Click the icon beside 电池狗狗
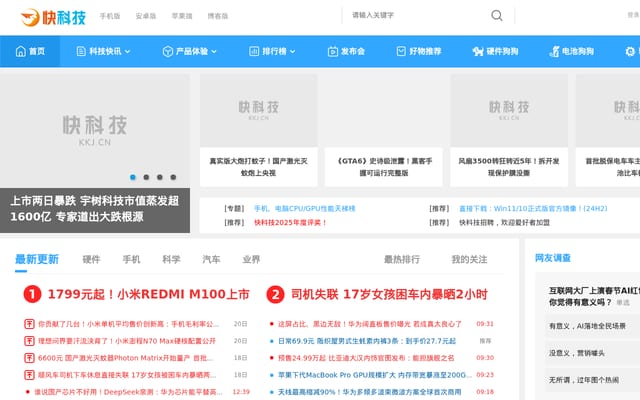The height and width of the screenshot is (400, 640). coord(555,51)
